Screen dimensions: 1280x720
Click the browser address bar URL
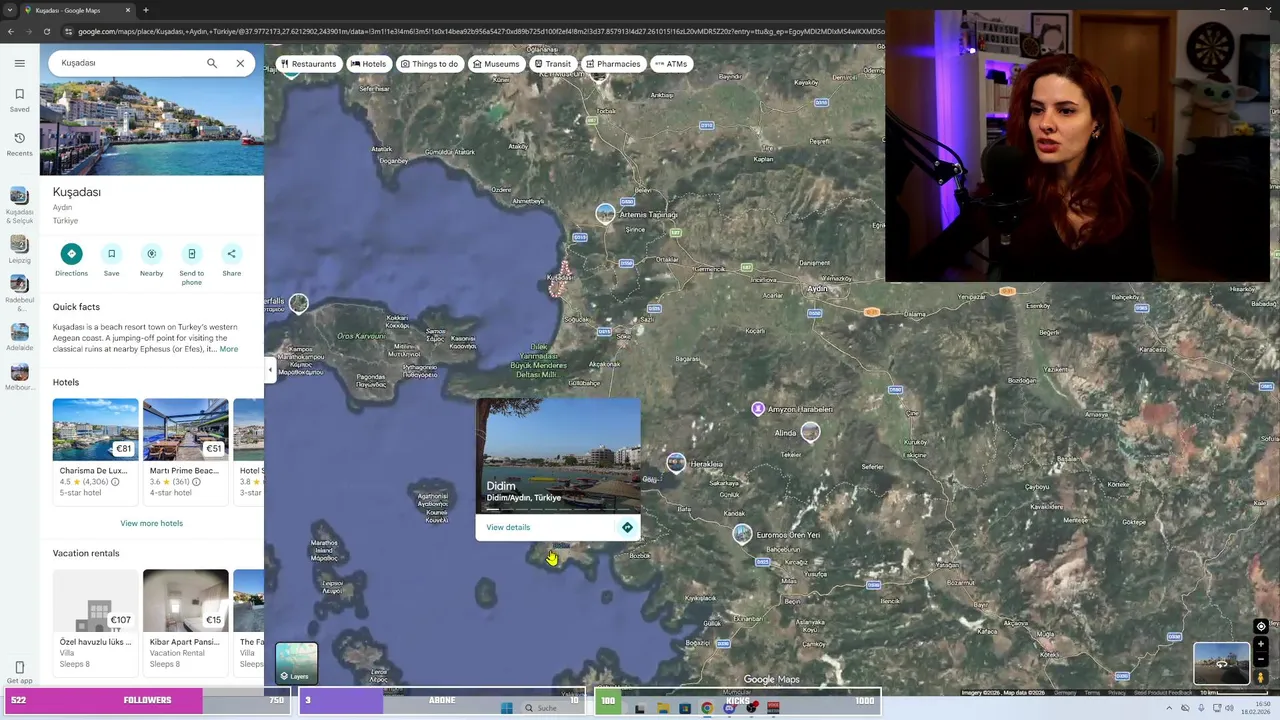481,31
